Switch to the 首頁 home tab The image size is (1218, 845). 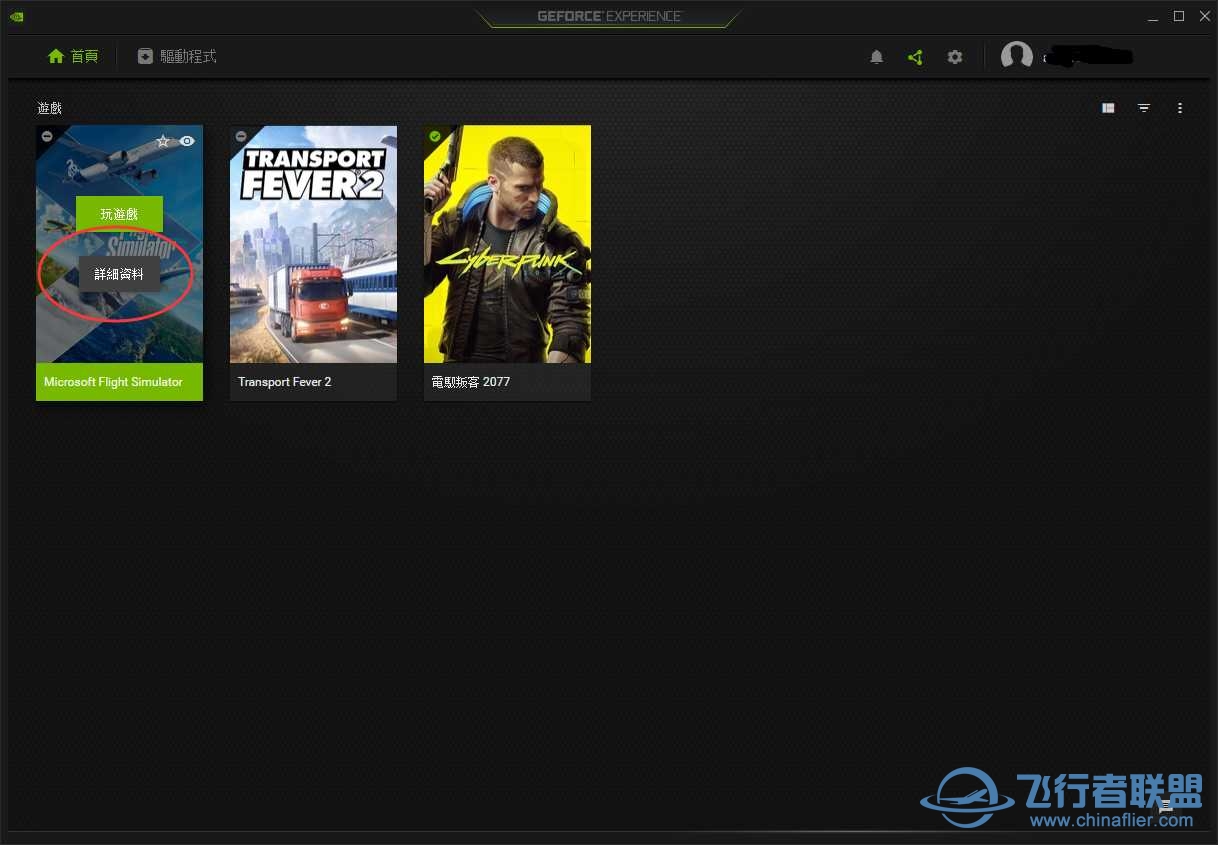click(73, 57)
